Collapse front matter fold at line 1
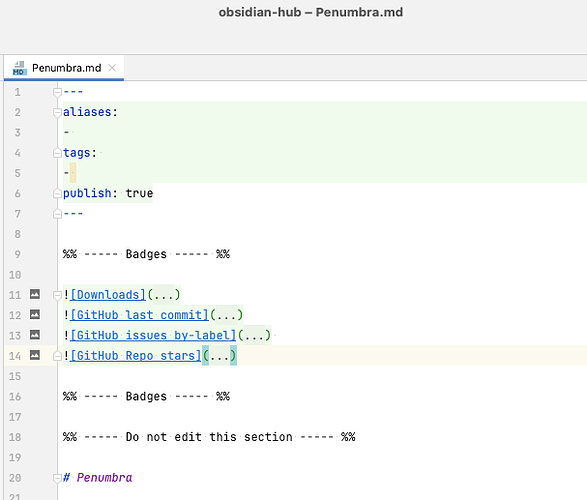 tap(57, 92)
